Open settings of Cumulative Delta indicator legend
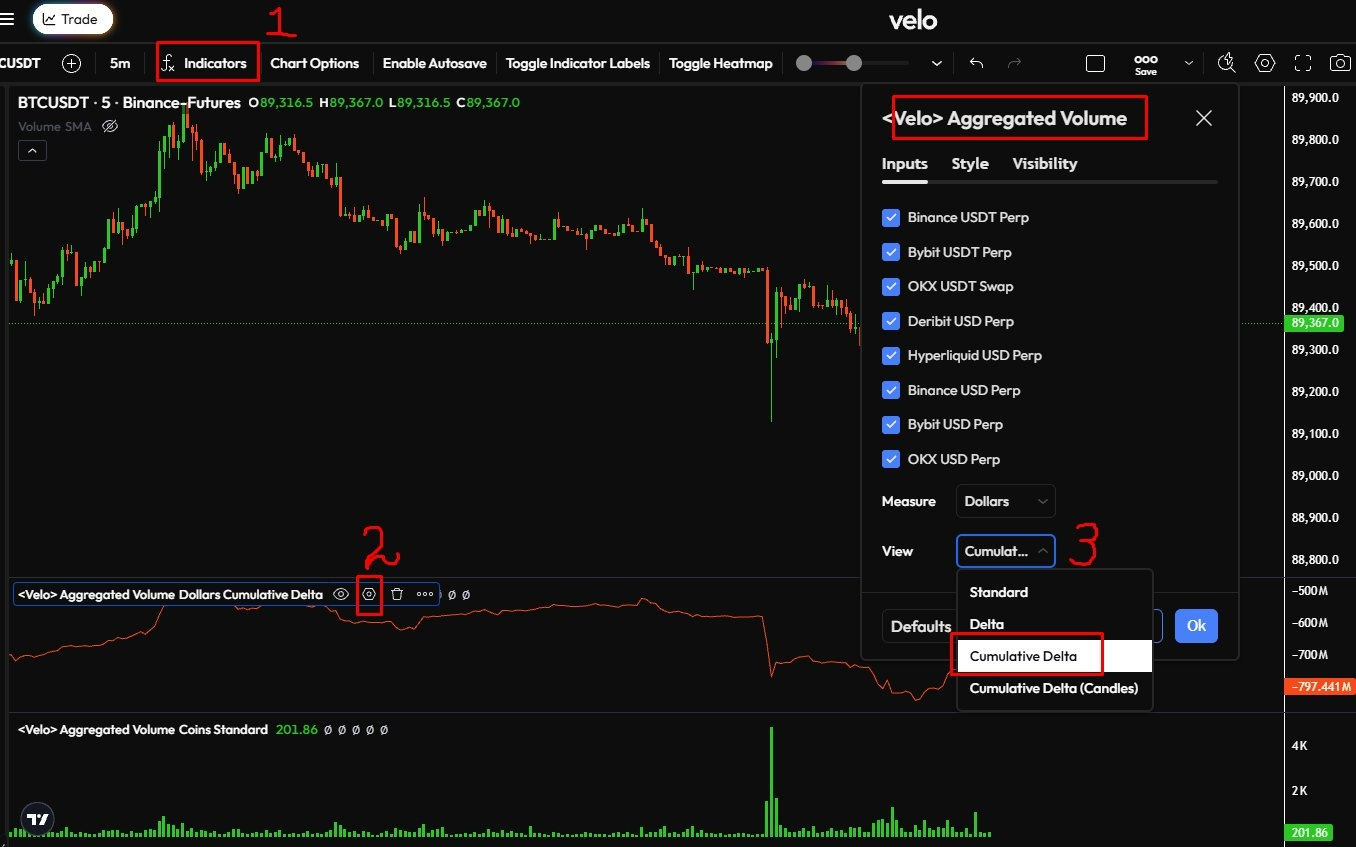1356x847 pixels. tap(369, 594)
